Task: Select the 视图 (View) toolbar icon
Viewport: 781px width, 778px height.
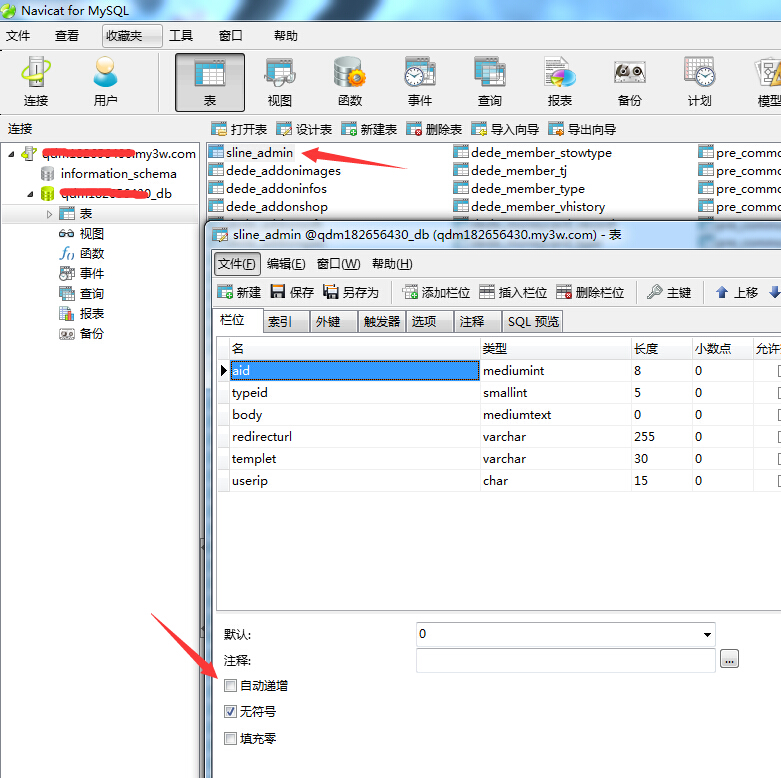Action: 280,81
